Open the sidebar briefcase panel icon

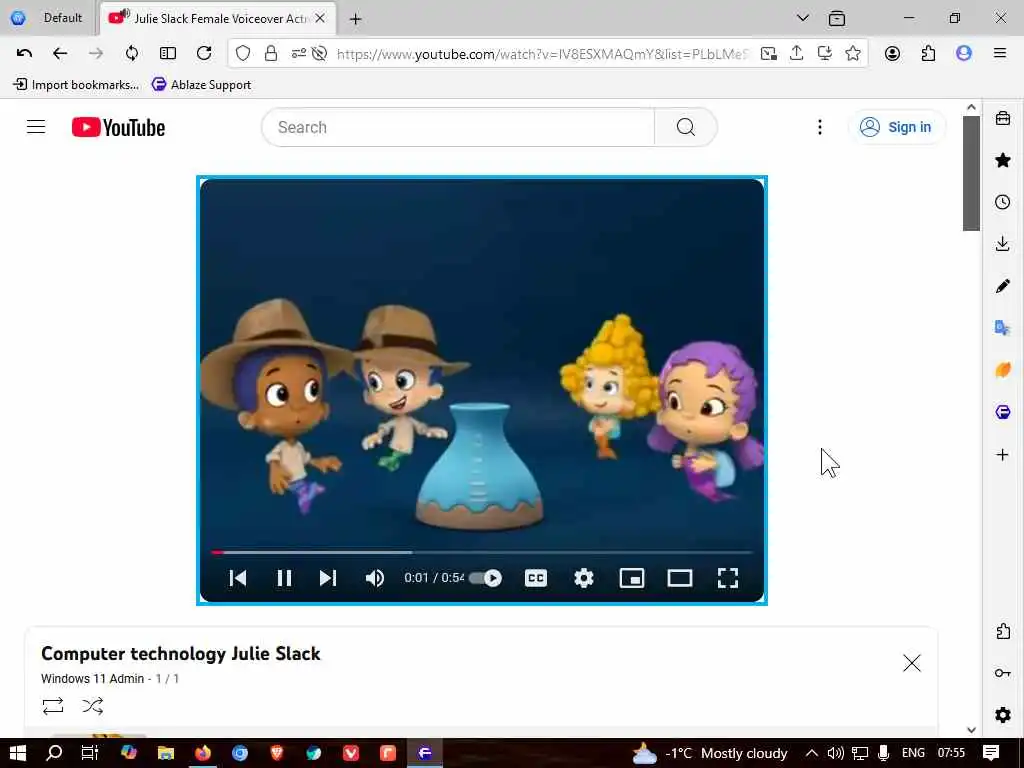click(1003, 118)
